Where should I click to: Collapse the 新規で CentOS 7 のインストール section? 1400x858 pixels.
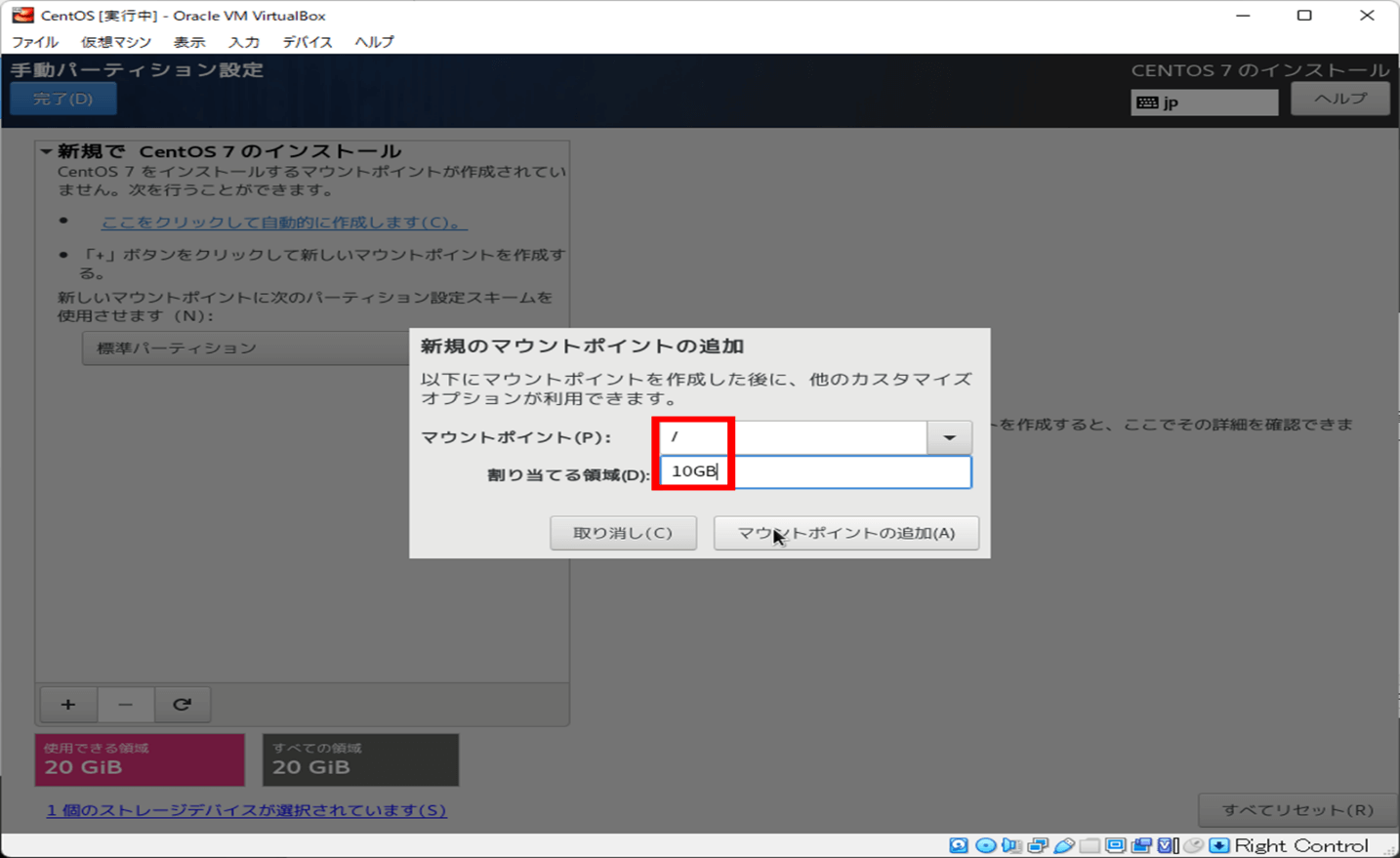coord(46,151)
